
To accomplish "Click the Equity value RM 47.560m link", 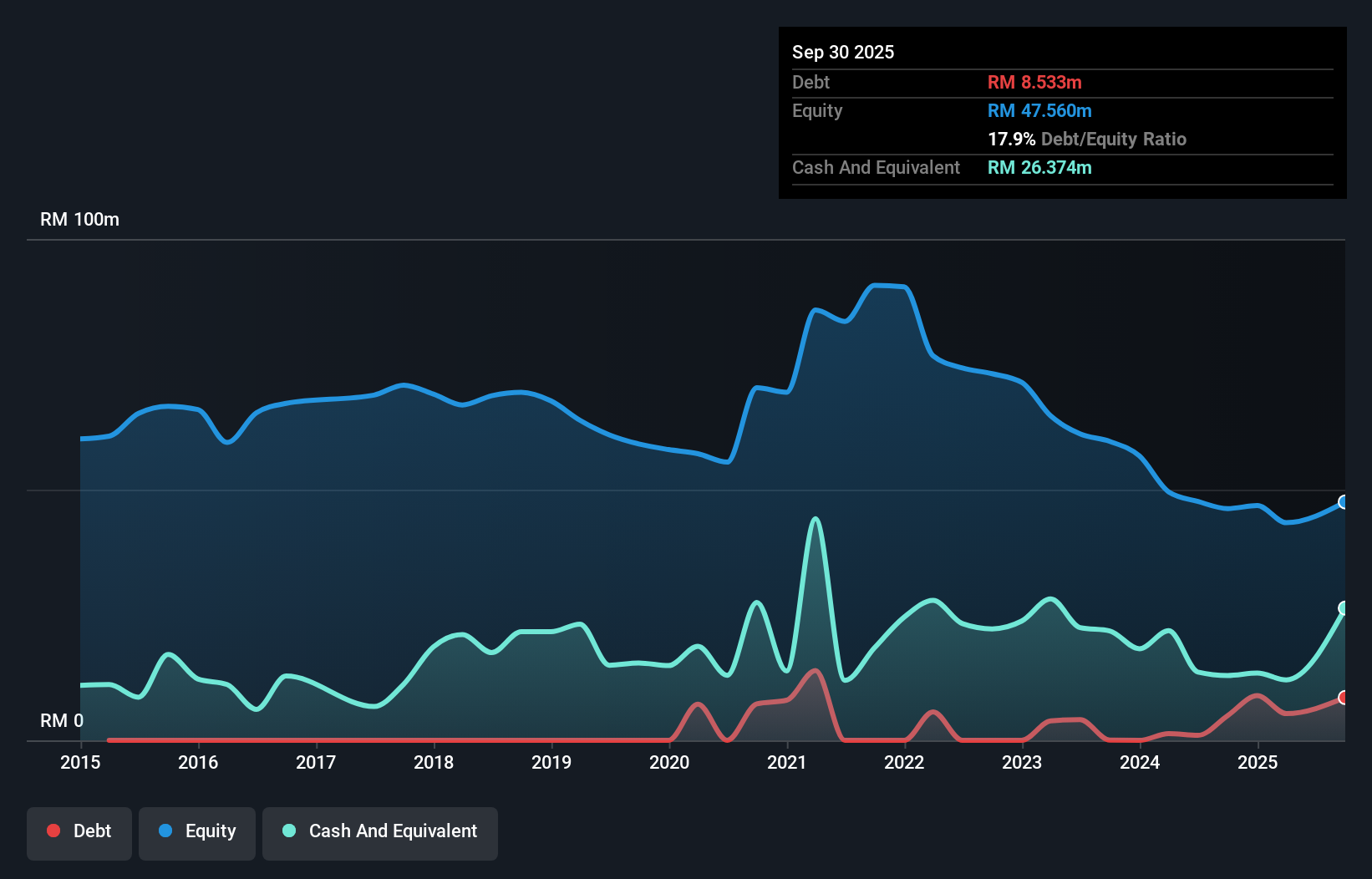I will tap(1039, 110).
